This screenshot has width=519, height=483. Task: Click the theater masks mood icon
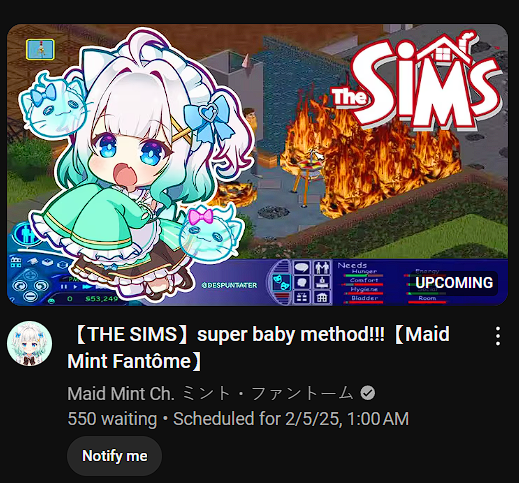pyautogui.click(x=281, y=282)
